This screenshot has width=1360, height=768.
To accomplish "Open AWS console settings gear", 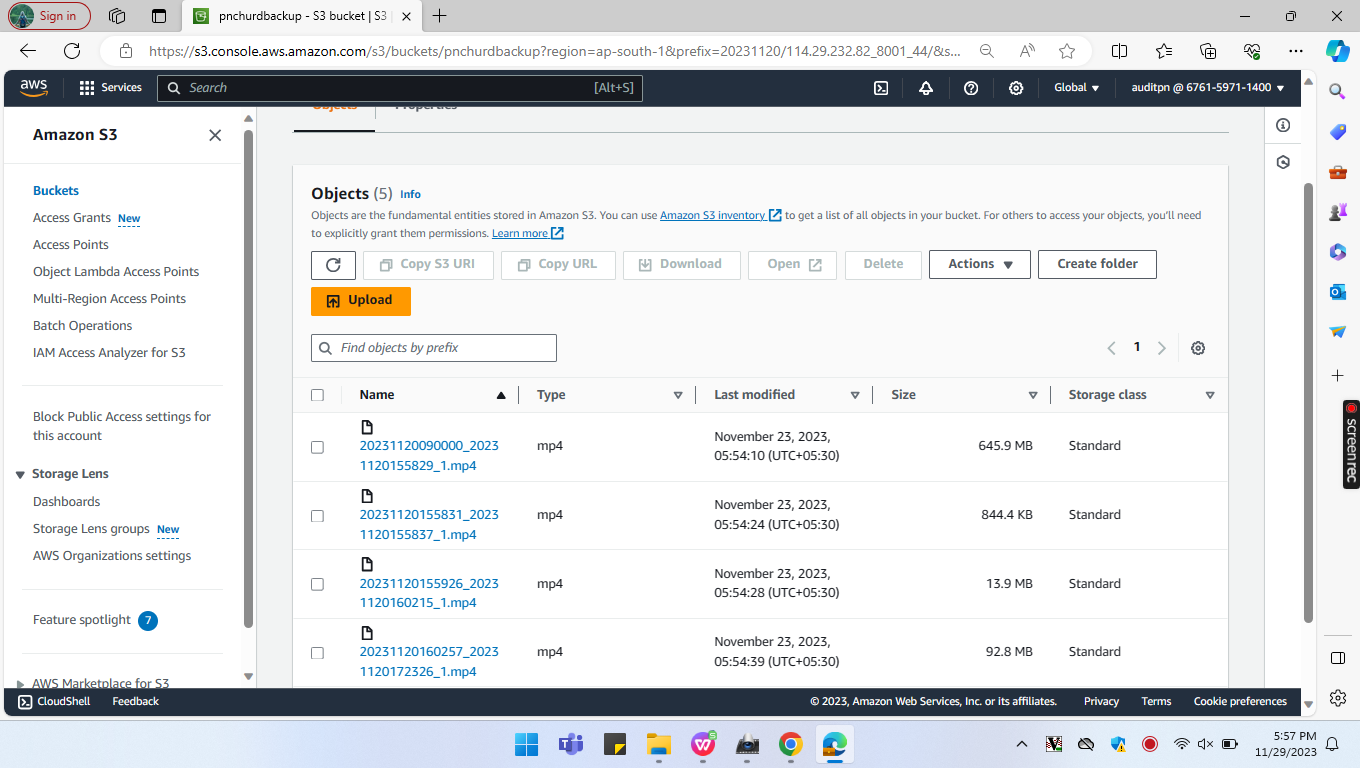I will click(1016, 88).
